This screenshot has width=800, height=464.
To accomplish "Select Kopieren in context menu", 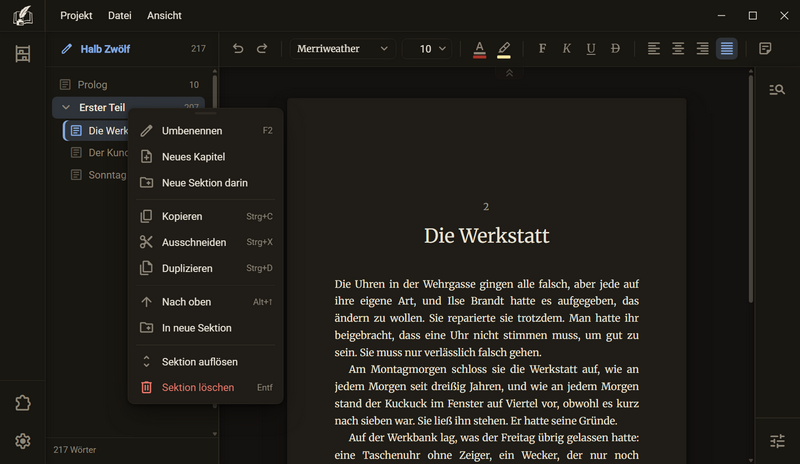I will [206, 216].
